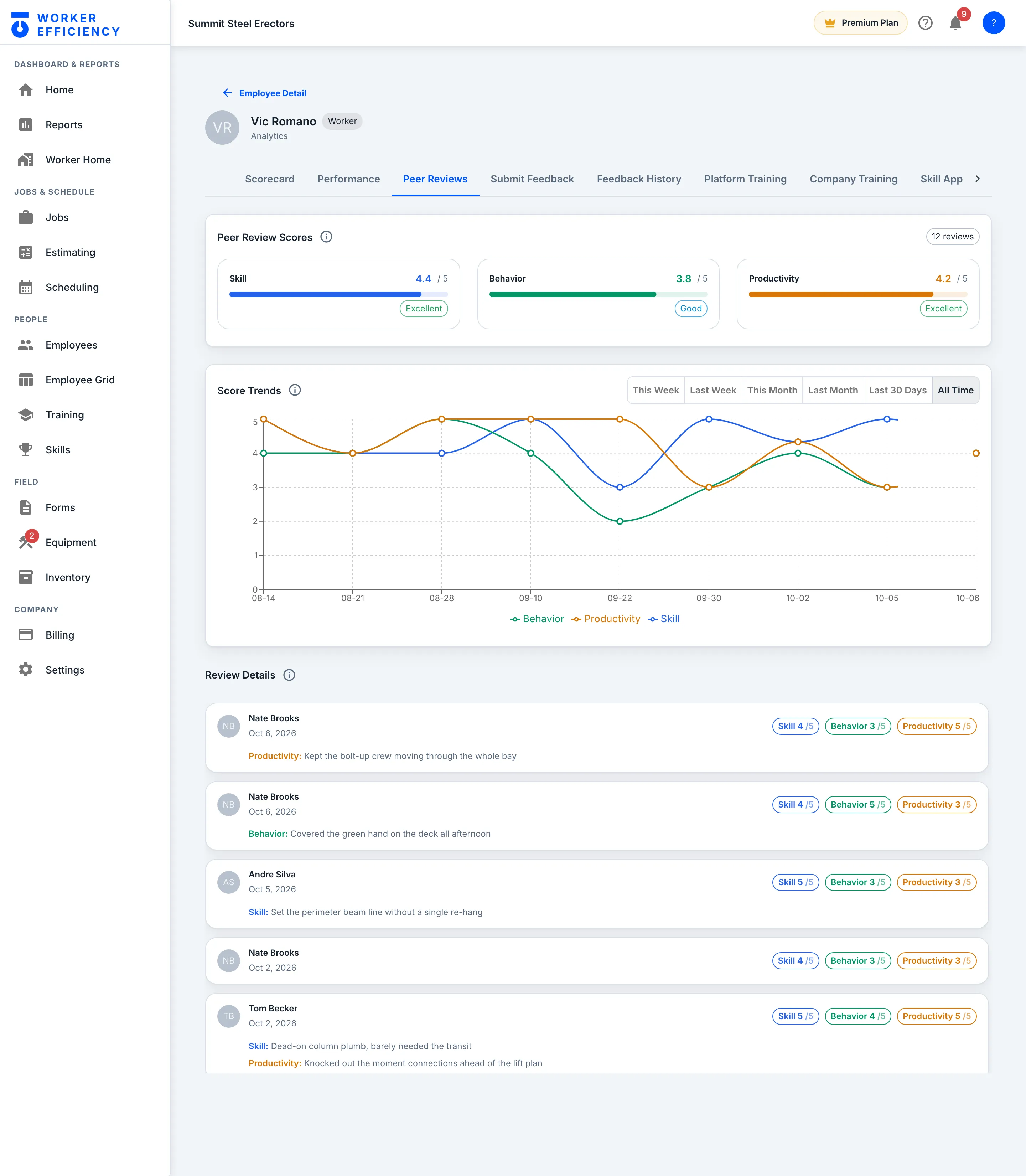Image resolution: width=1026 pixels, height=1176 pixels.
Task: Open Worker Home icon in sidebar
Action: 25,160
